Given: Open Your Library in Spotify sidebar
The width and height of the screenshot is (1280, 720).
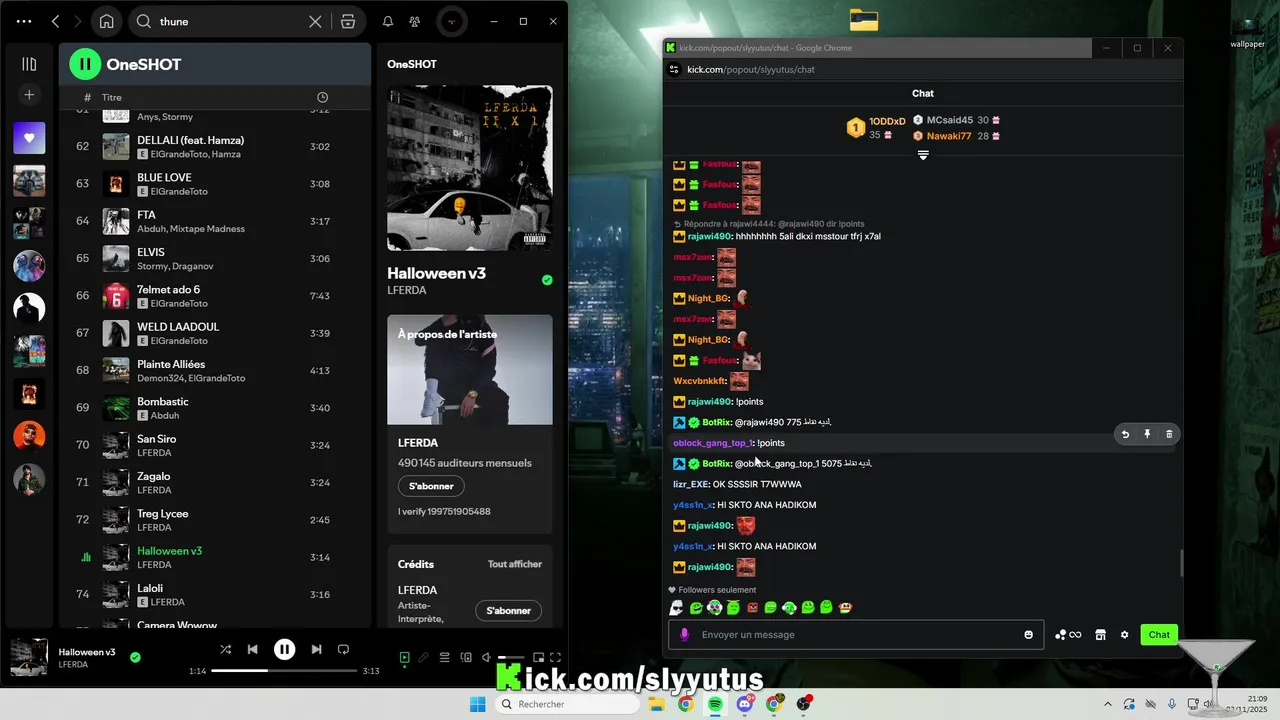Looking at the screenshot, I should (29, 64).
